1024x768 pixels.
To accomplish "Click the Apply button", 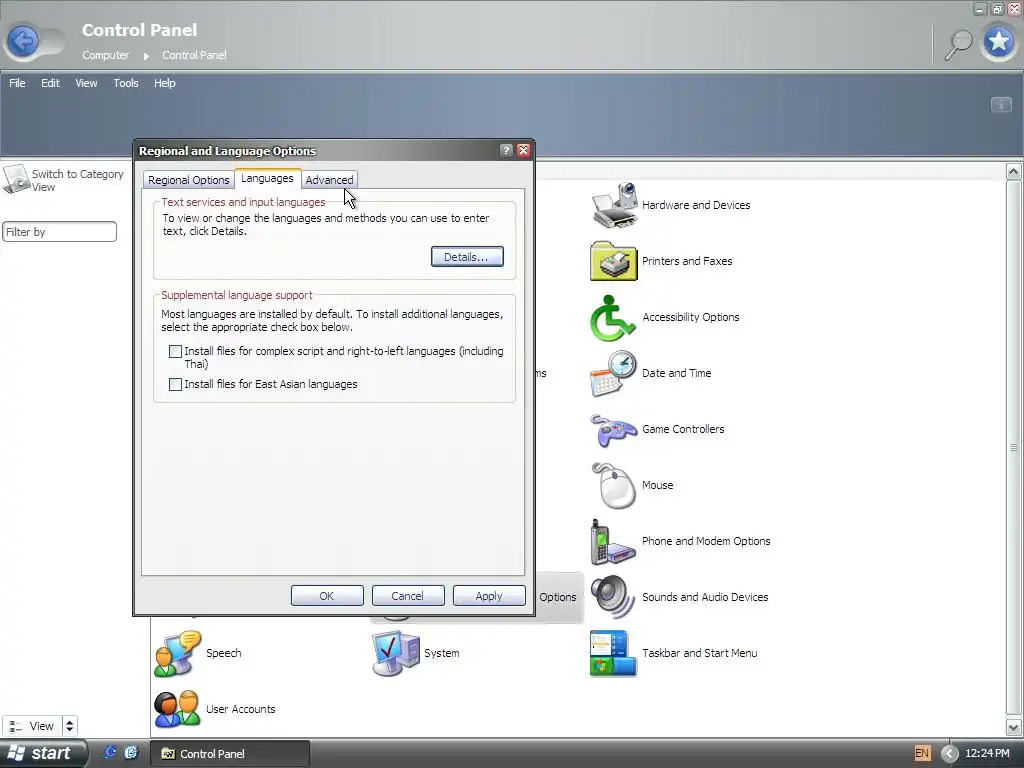I will click(488, 596).
